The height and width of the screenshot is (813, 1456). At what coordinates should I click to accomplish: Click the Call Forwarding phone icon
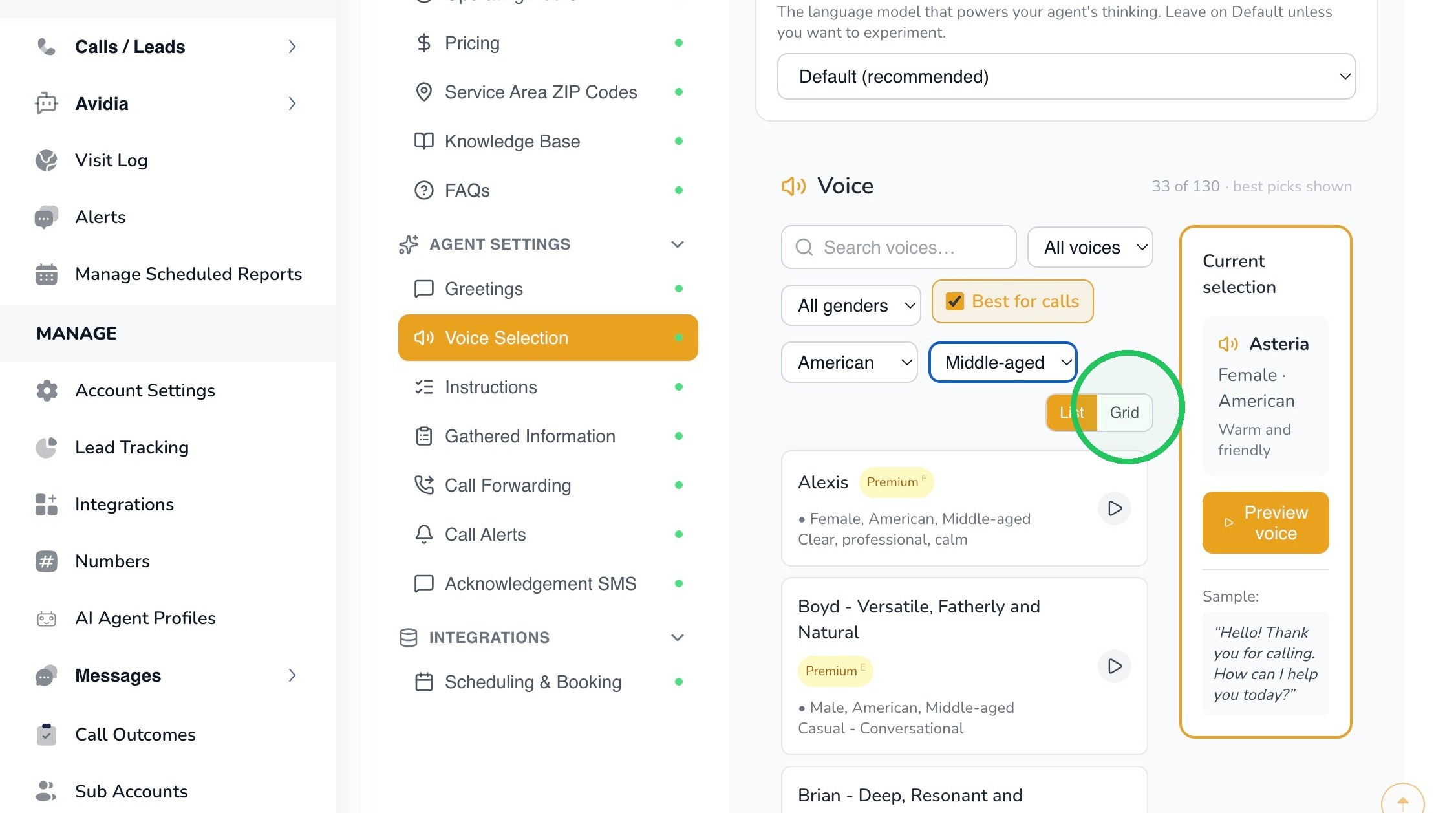[423, 485]
